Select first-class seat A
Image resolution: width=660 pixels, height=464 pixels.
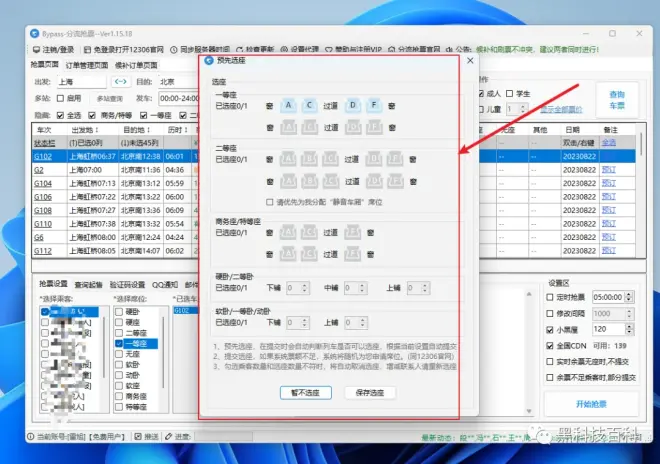pos(287,105)
